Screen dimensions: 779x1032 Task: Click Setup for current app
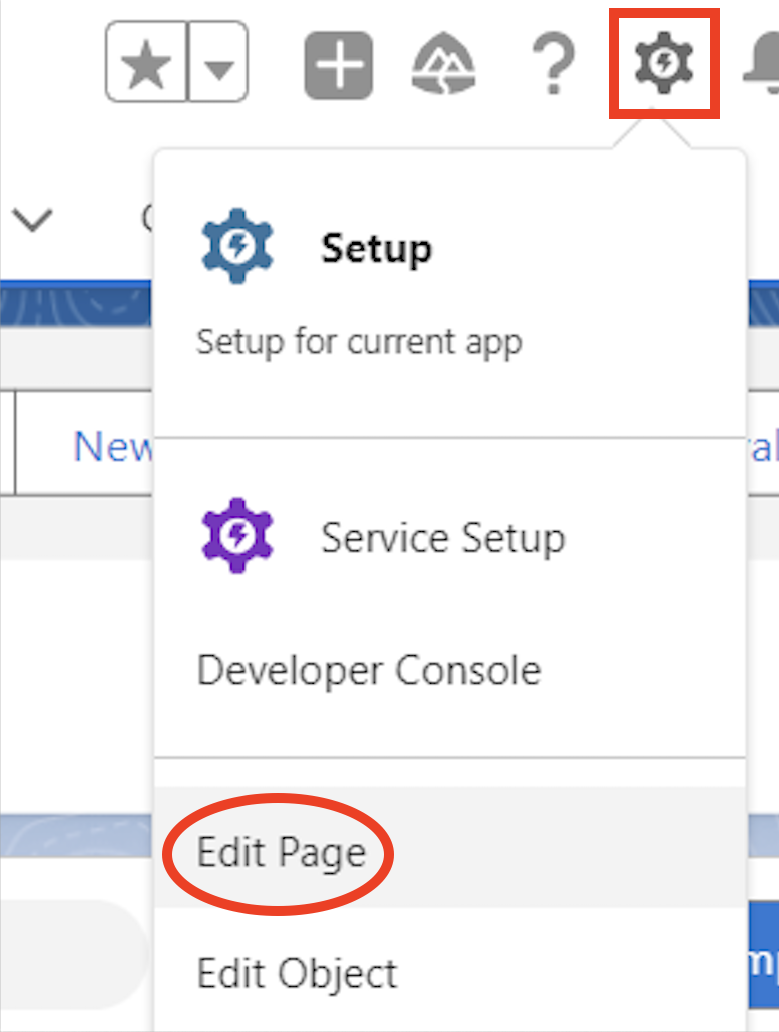(360, 341)
